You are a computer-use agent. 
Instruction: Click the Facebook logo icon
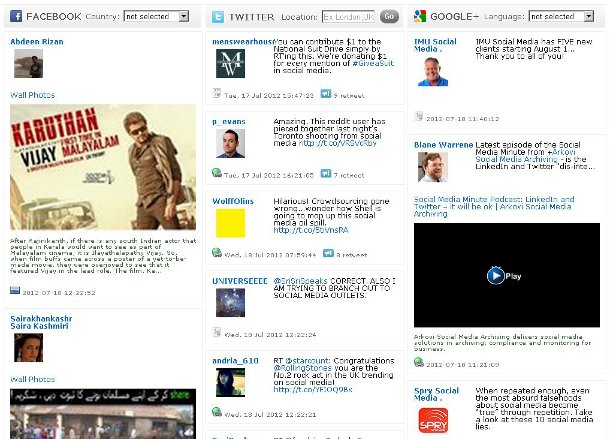pyautogui.click(x=16, y=16)
